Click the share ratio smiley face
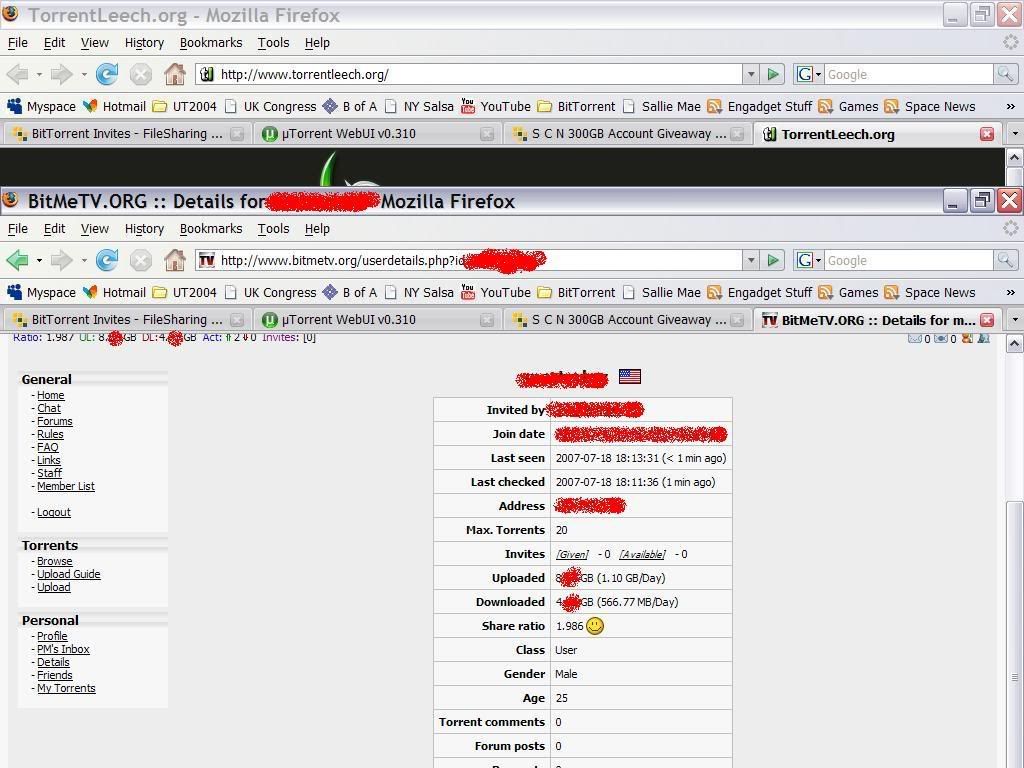This screenshot has width=1024, height=768. tap(595, 626)
